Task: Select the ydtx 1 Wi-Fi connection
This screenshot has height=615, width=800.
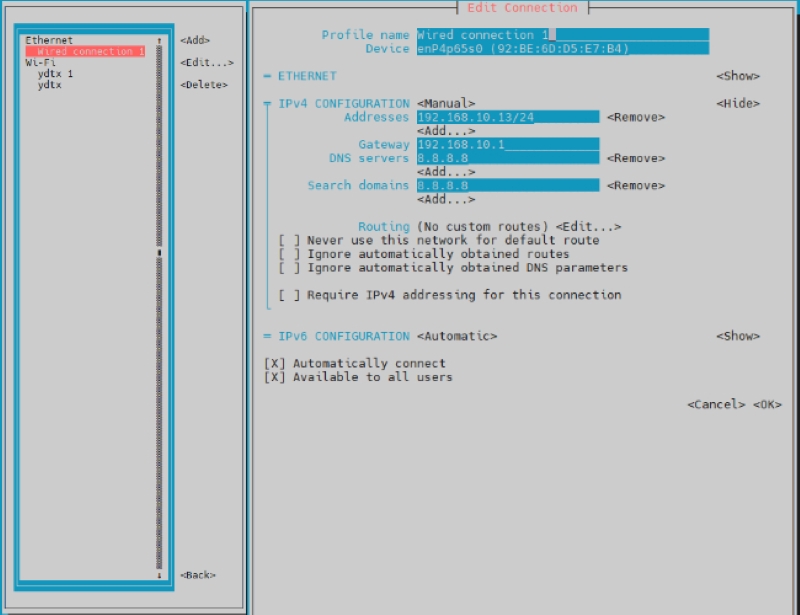Action: tap(55, 74)
